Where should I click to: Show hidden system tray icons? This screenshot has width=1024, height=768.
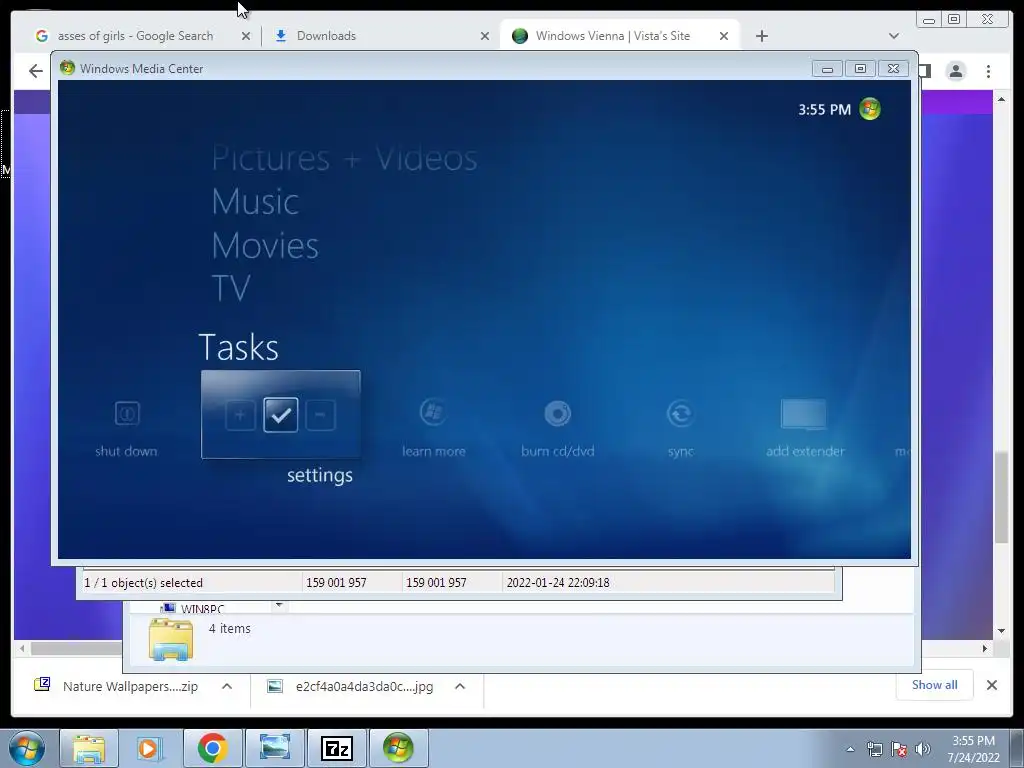[850, 749]
